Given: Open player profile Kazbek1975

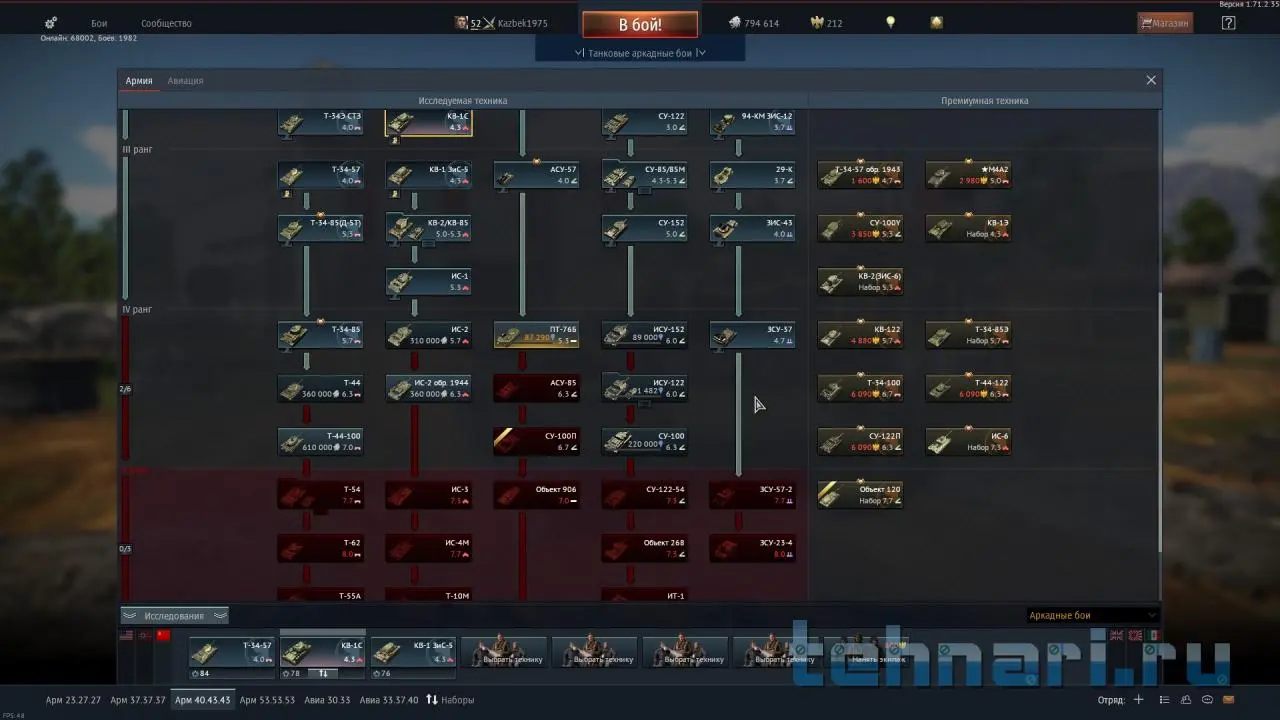Looking at the screenshot, I should [522, 23].
